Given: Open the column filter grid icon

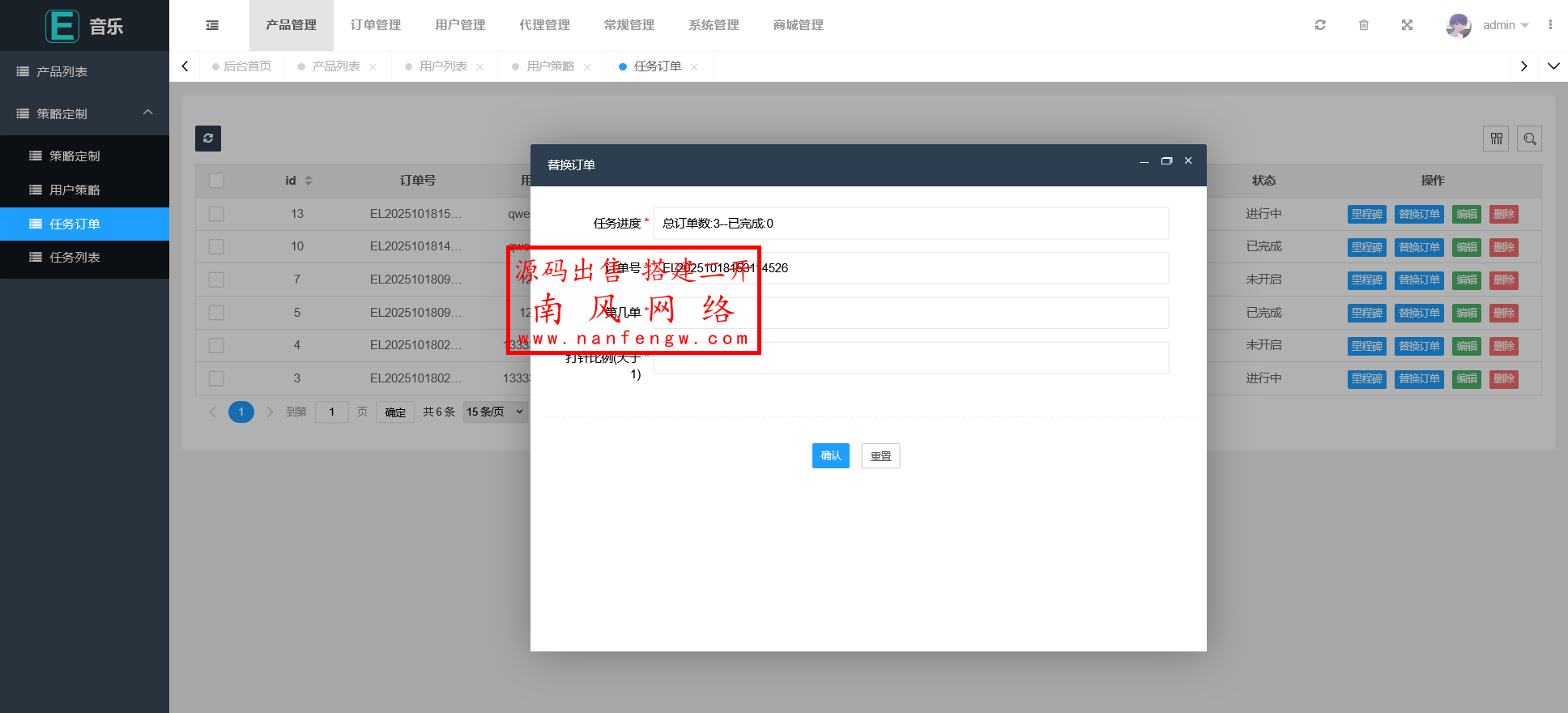Looking at the screenshot, I should click(1496, 139).
